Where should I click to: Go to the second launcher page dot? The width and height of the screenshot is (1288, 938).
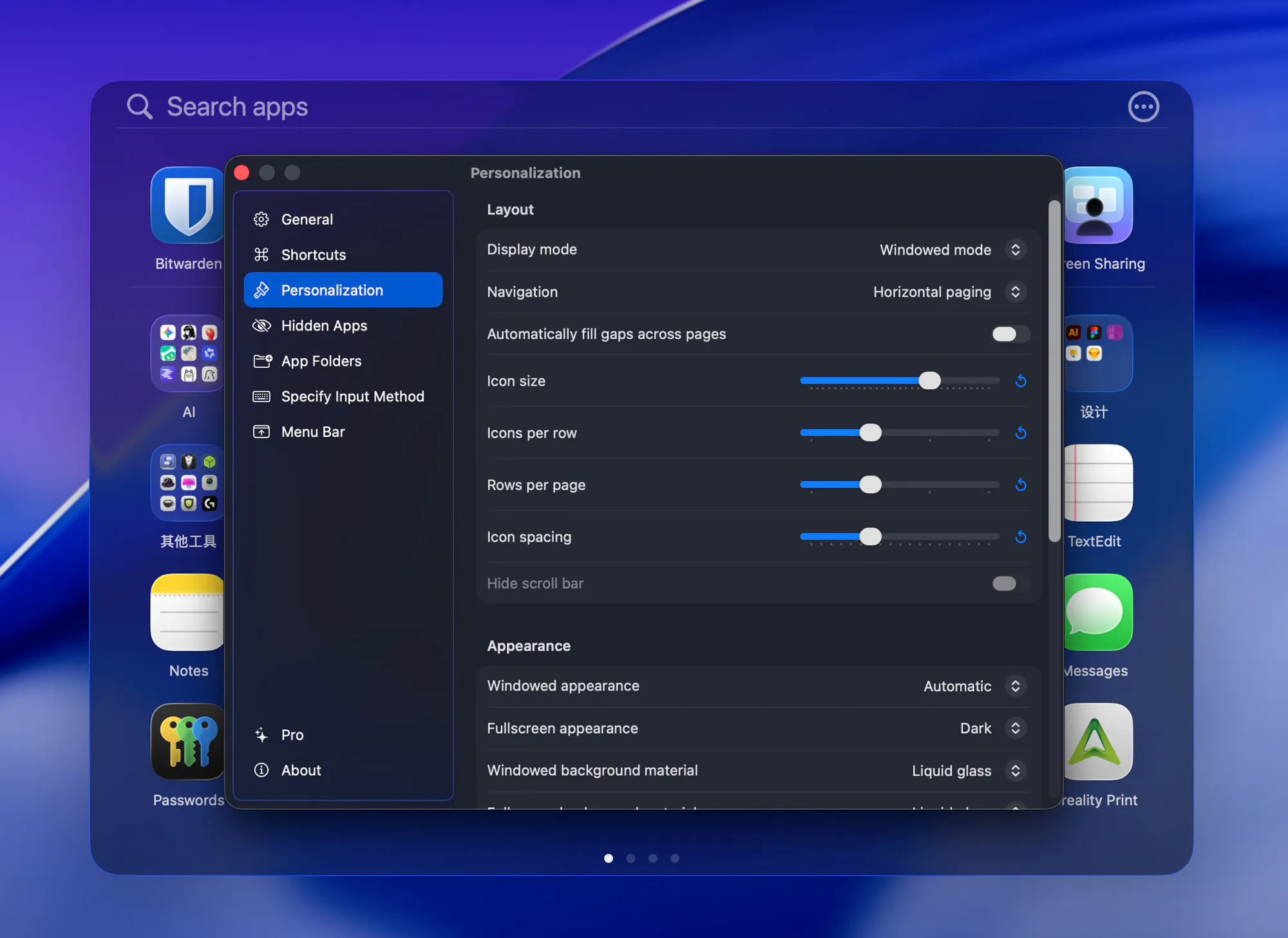630,858
